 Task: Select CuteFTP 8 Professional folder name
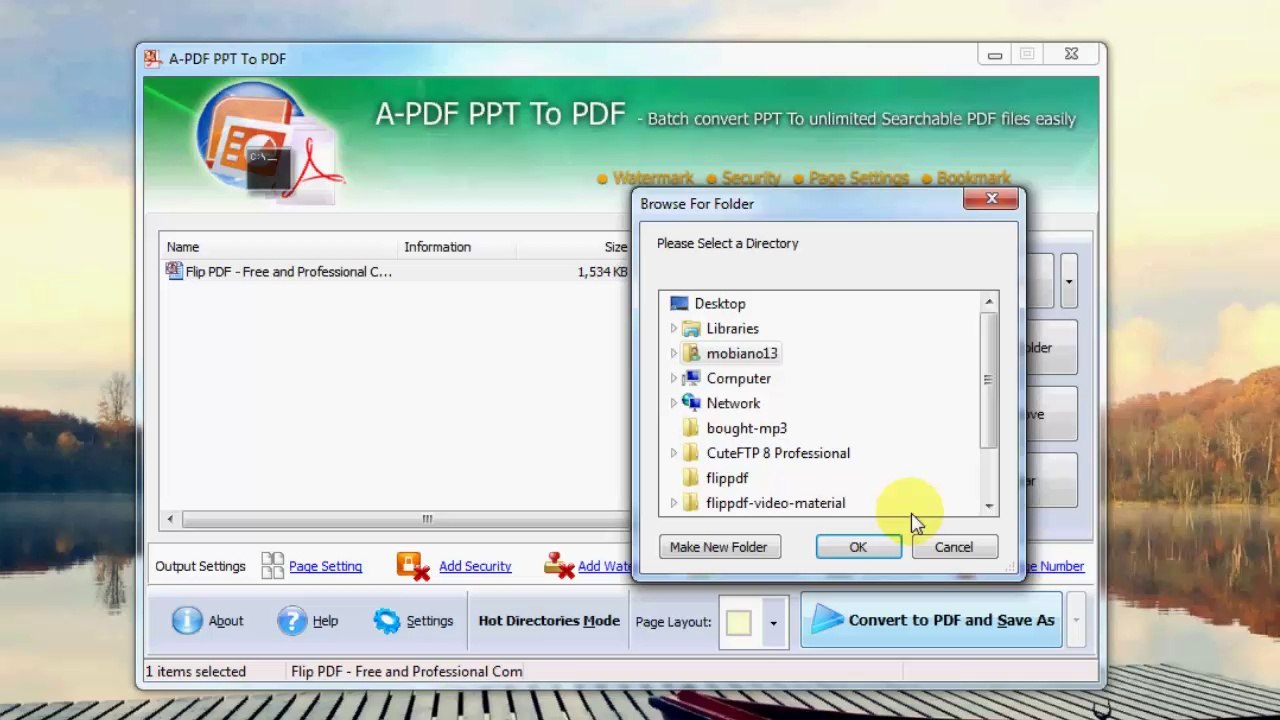(x=778, y=453)
